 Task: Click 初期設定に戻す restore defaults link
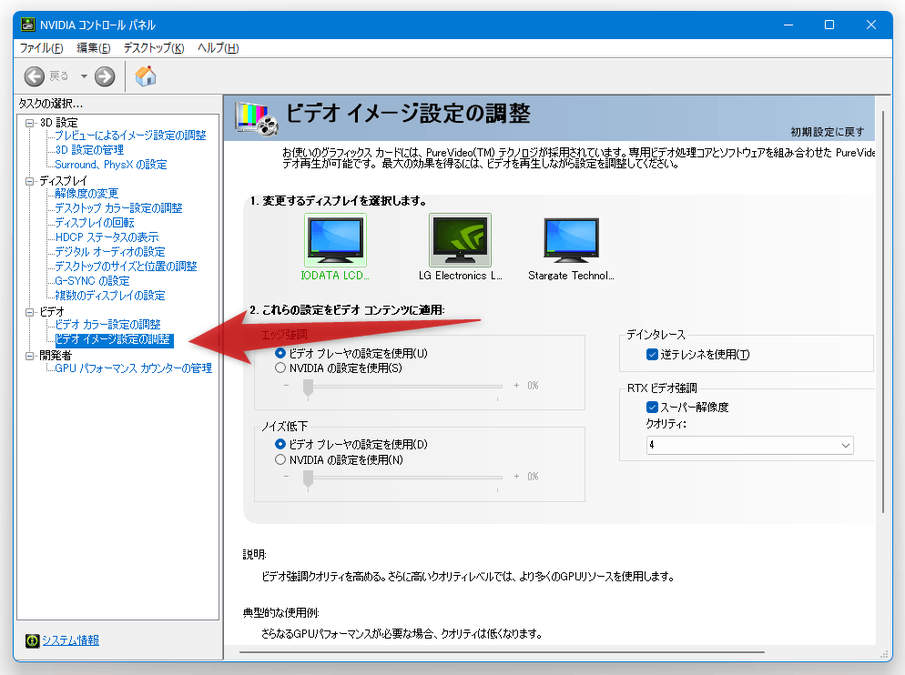827,132
